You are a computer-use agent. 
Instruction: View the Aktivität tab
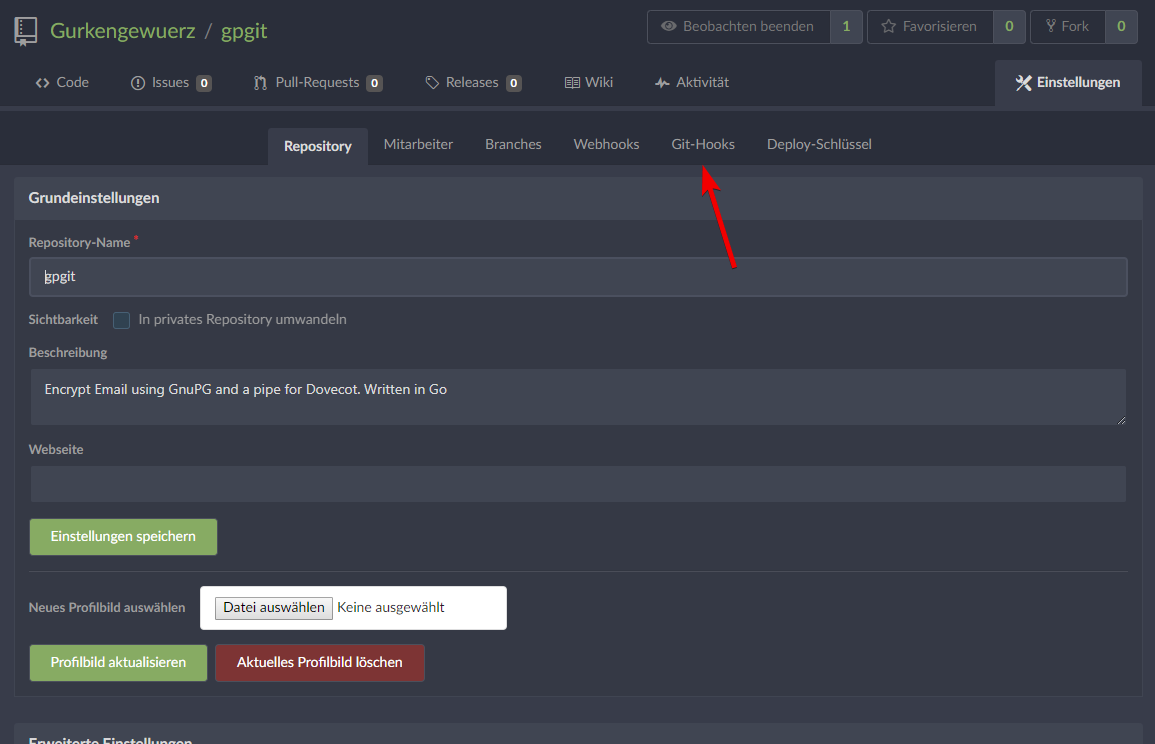(x=691, y=83)
